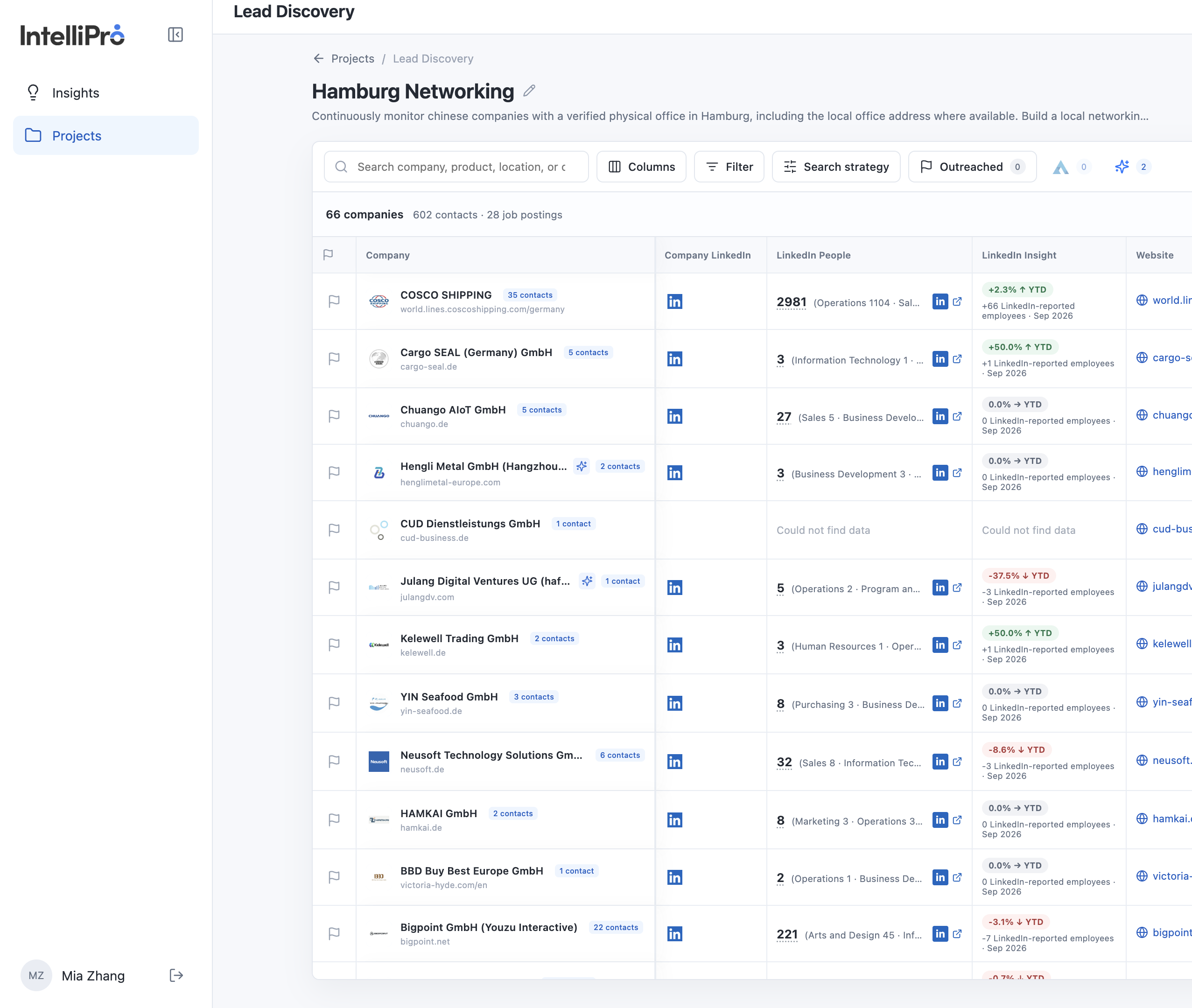Open Kelewell Trading company LinkedIn icon
This screenshot has height=1008, width=1192.
click(675, 644)
